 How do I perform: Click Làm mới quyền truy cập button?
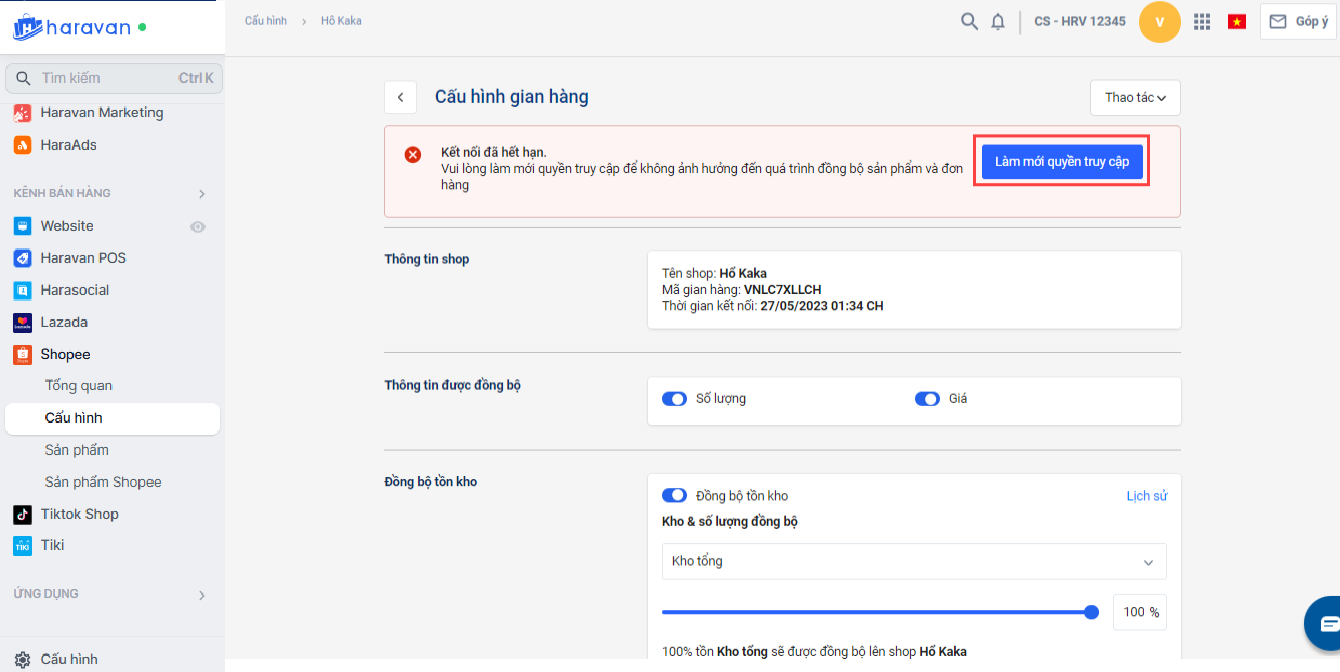click(x=1062, y=161)
